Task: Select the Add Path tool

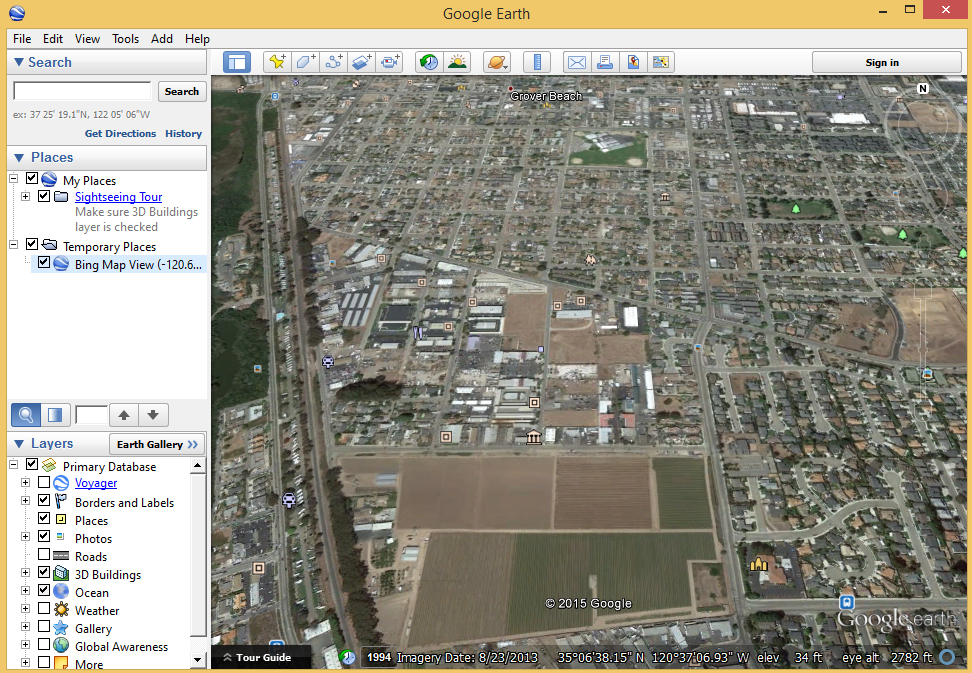Action: coord(334,62)
